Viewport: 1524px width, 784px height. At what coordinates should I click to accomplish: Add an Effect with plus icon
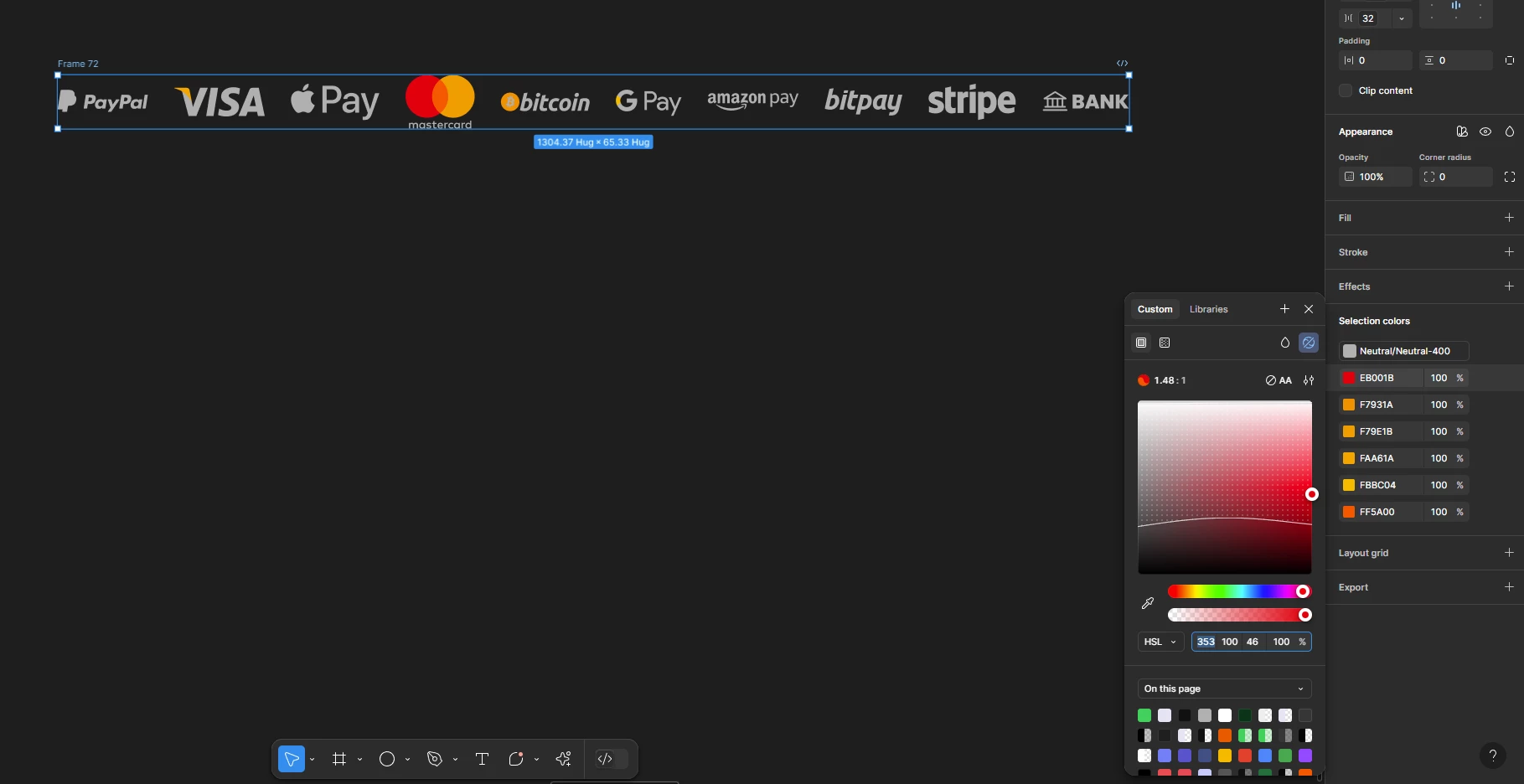pos(1509,286)
